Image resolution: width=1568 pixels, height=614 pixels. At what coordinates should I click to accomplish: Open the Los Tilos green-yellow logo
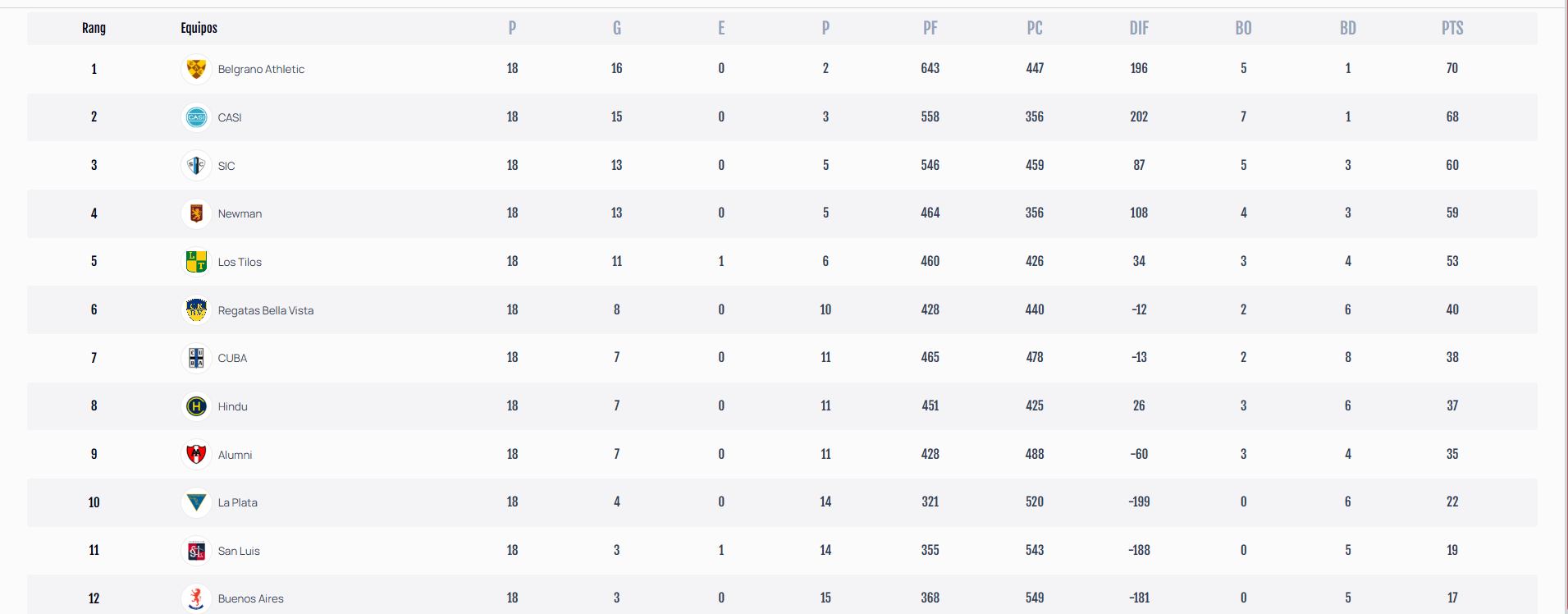coord(196,262)
